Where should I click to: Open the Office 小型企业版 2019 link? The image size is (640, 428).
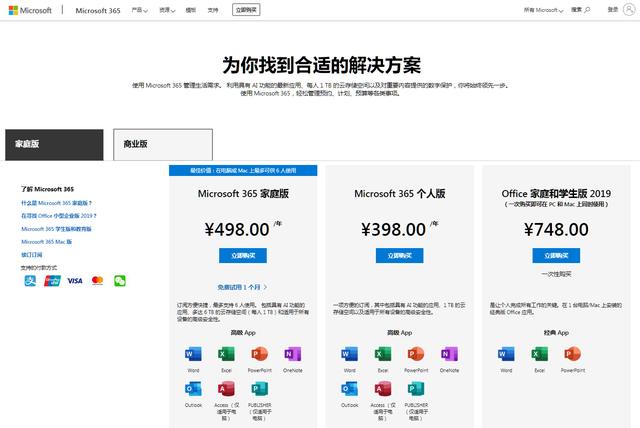pos(59,216)
